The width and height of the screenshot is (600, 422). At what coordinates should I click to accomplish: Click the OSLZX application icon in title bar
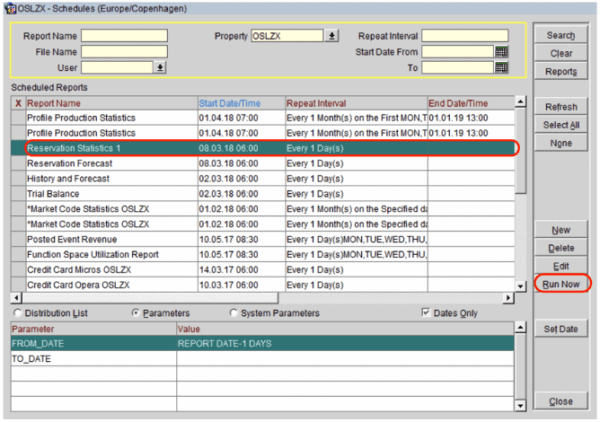pos(10,8)
